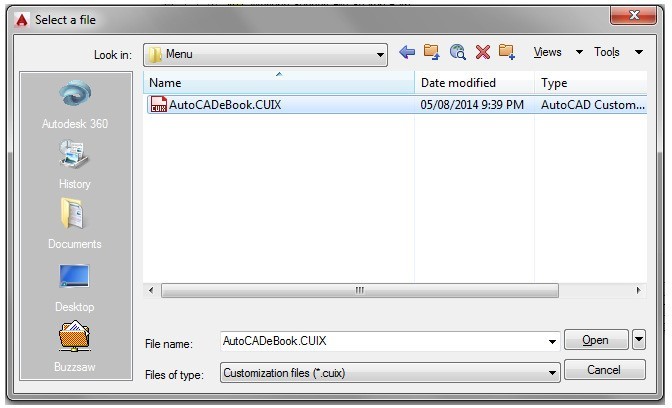Create a new folder icon
Screen dimensions: 672x408
[507, 52]
